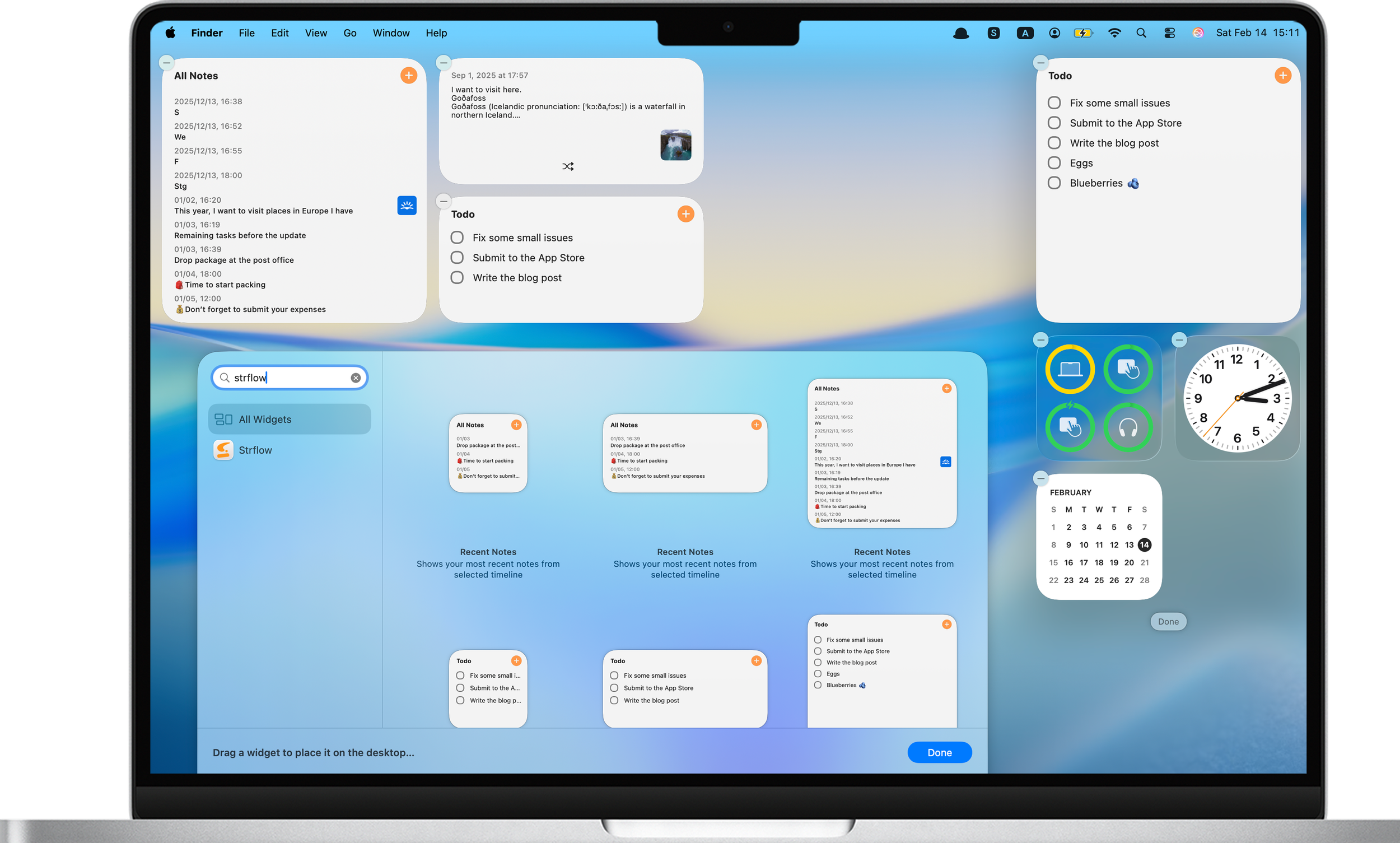
Task: Click the orange plus on All Notes widget
Action: coord(408,76)
